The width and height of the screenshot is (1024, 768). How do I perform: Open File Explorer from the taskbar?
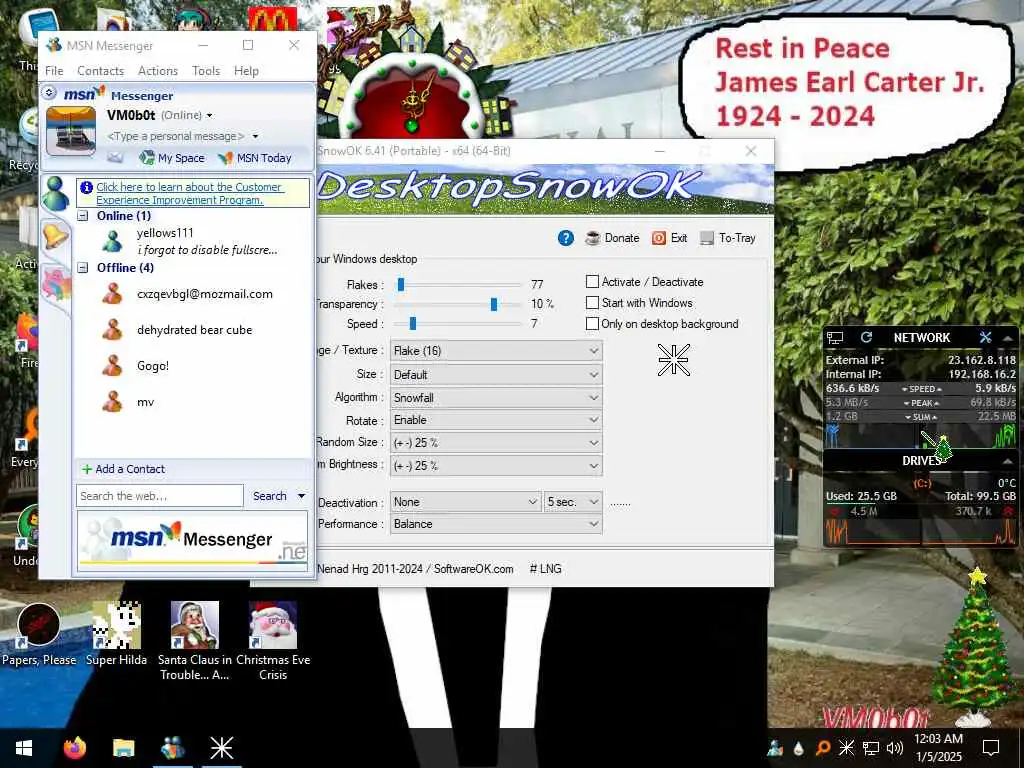click(123, 748)
